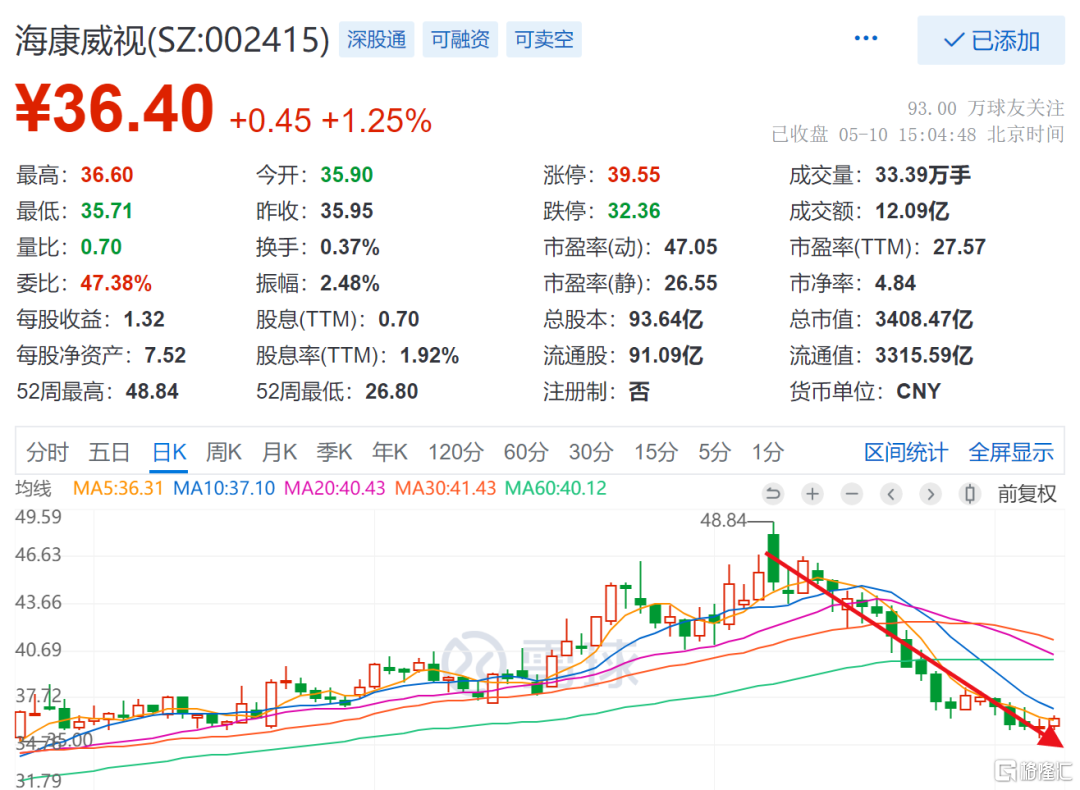Click the 均线 label beside MA legend
Screen dimensions: 1080x790
click(34, 488)
